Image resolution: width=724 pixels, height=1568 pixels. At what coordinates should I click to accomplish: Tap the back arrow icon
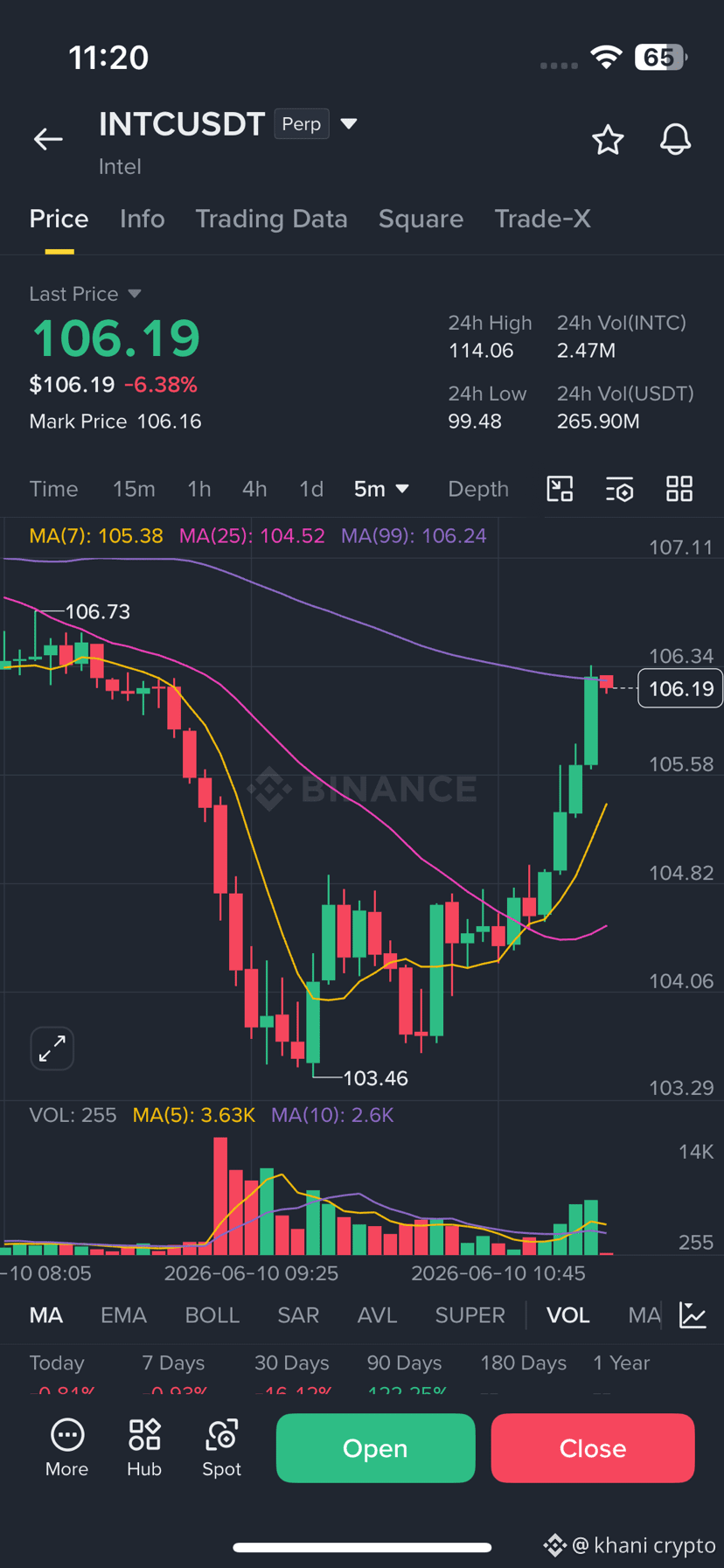48,139
